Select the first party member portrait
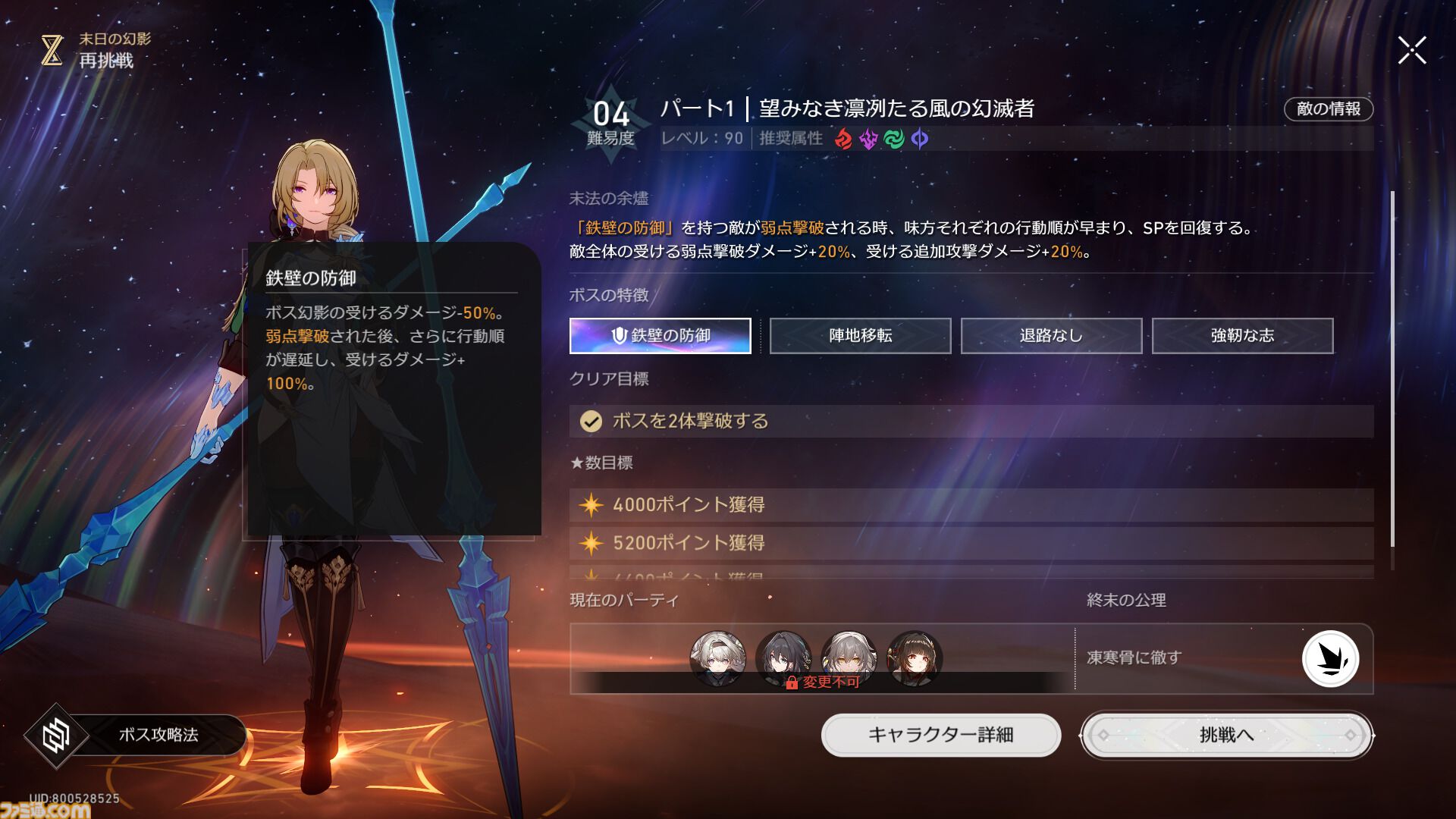 tap(717, 658)
